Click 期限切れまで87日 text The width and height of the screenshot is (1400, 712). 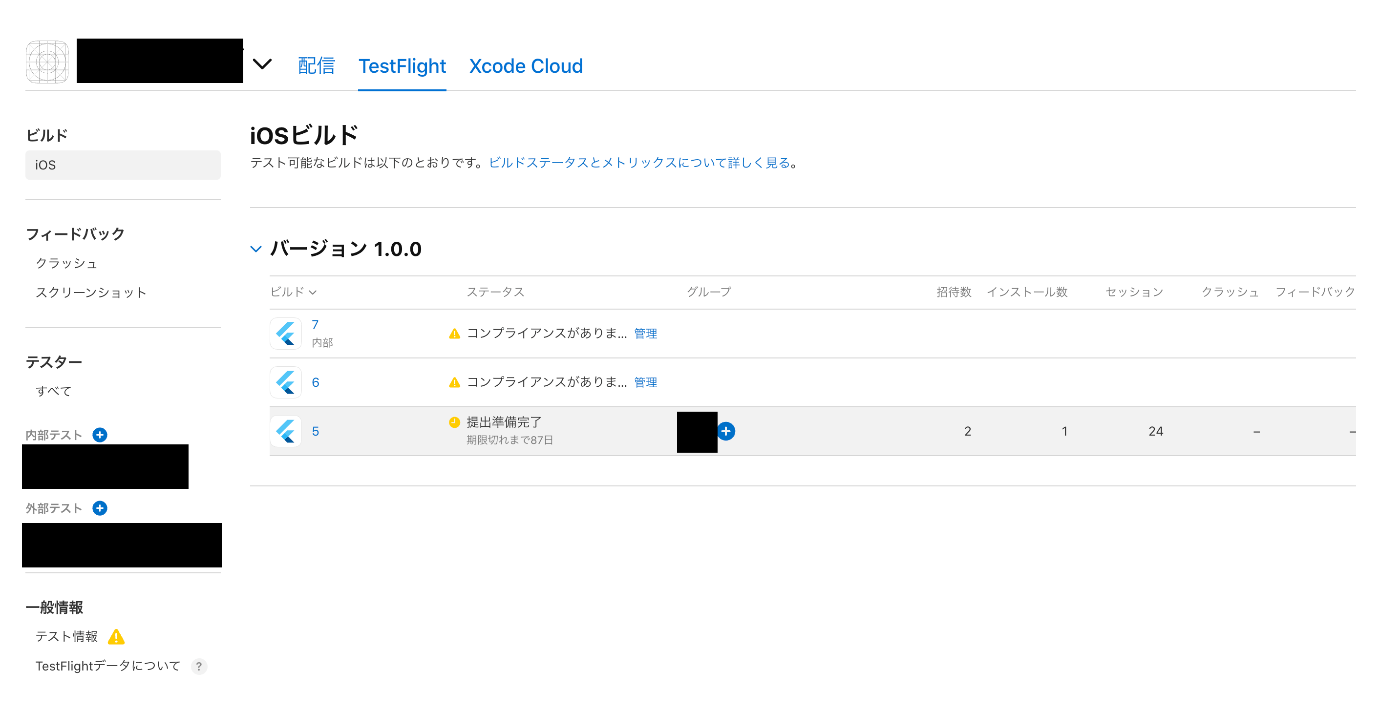point(509,440)
